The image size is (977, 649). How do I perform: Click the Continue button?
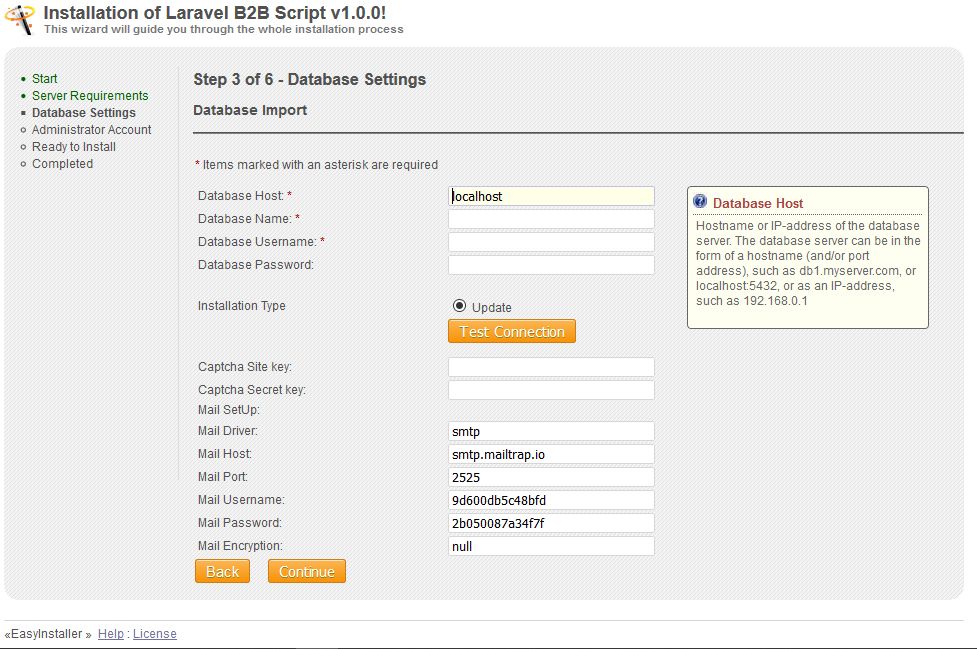(x=306, y=571)
